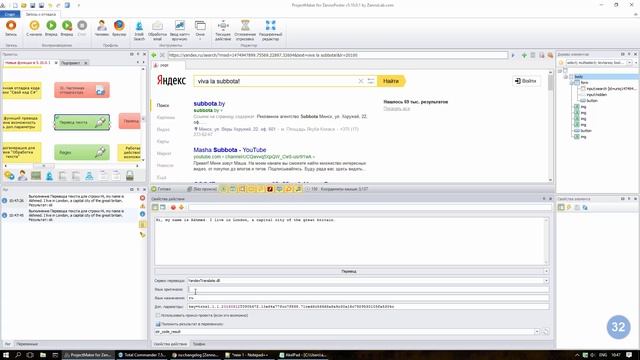Viewport: 640px width, 360px height.
Task: Open the Intelli Search tool
Action: coord(139,30)
